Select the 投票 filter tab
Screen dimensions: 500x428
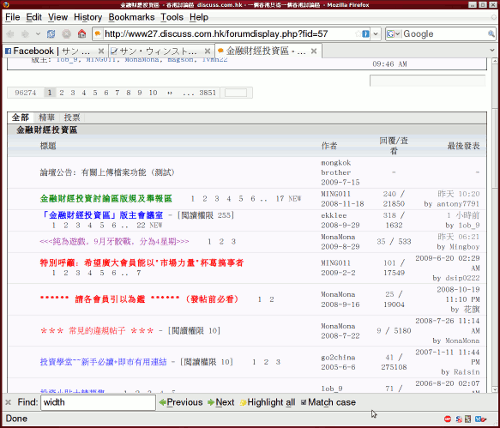(x=72, y=117)
